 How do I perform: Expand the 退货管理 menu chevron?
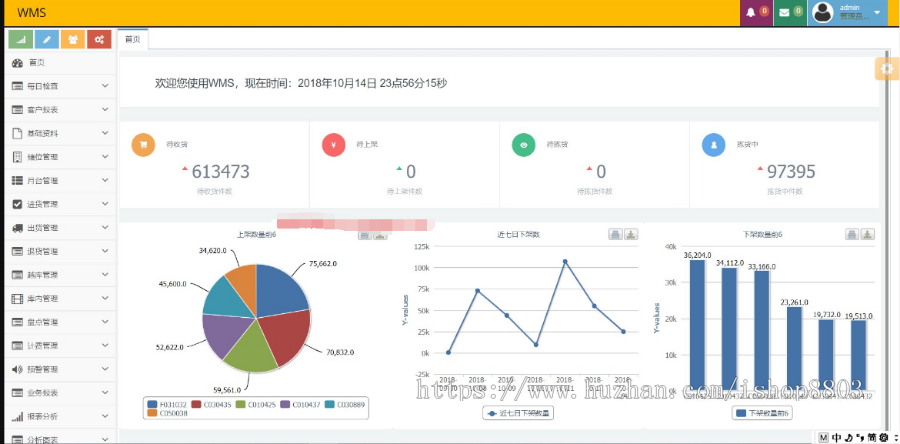pos(105,251)
